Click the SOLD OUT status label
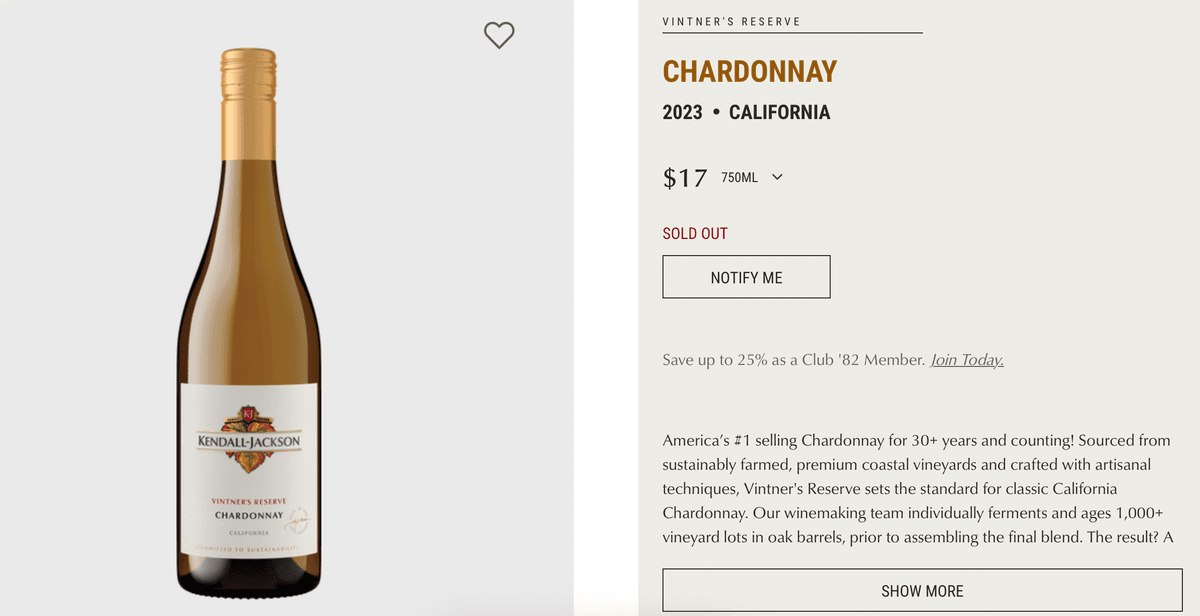Viewport: 1200px width, 616px height. [x=695, y=232]
